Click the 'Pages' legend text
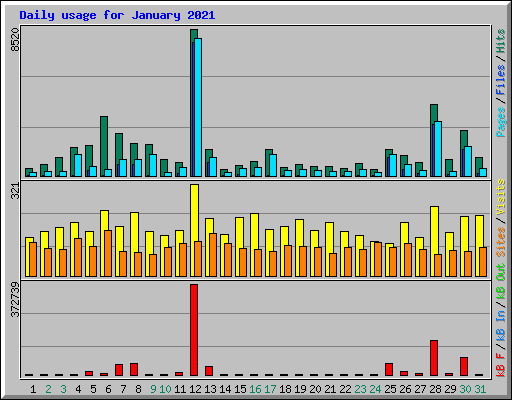Image resolution: width=512 pixels, height=400 pixels. pyautogui.click(x=501, y=122)
